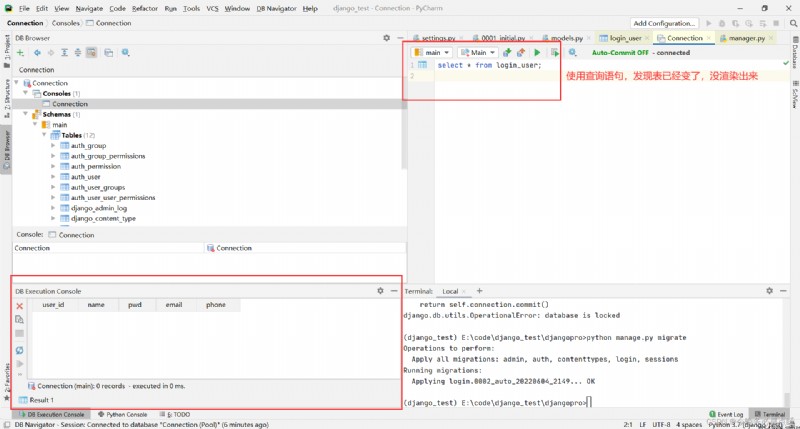Expand the auth_permission table node

click(53, 166)
